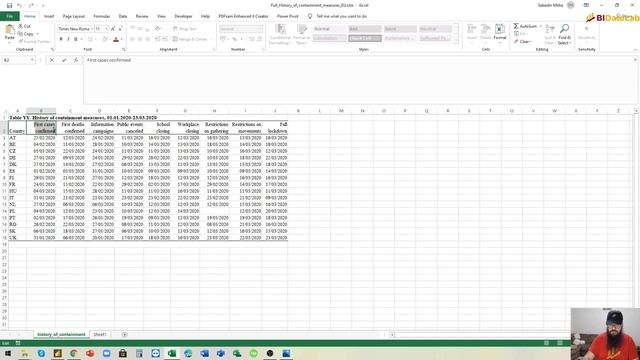Cut the selection with the scissors icon

[x=24, y=26]
